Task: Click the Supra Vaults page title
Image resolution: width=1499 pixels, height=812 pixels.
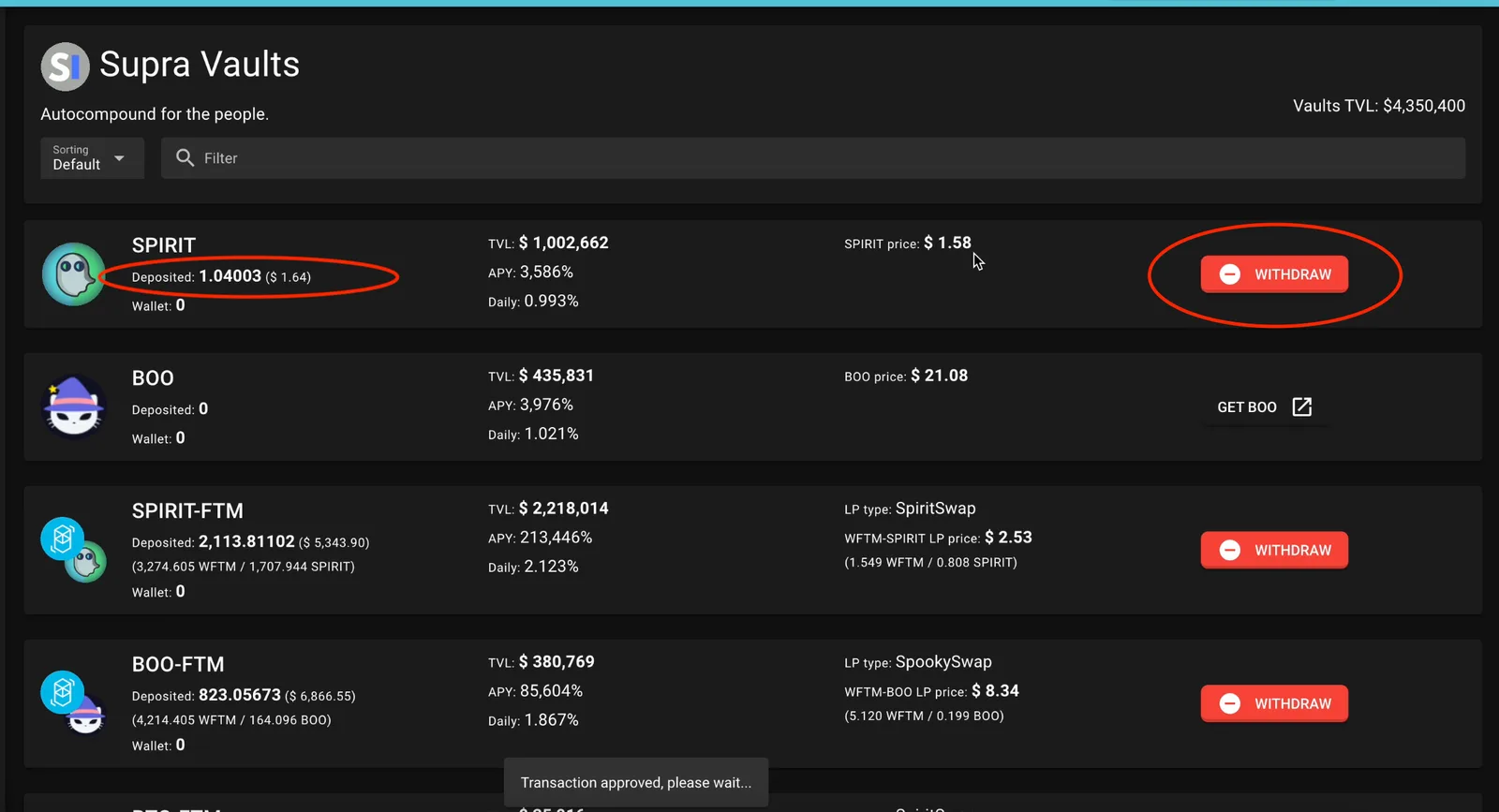Action: click(x=200, y=65)
